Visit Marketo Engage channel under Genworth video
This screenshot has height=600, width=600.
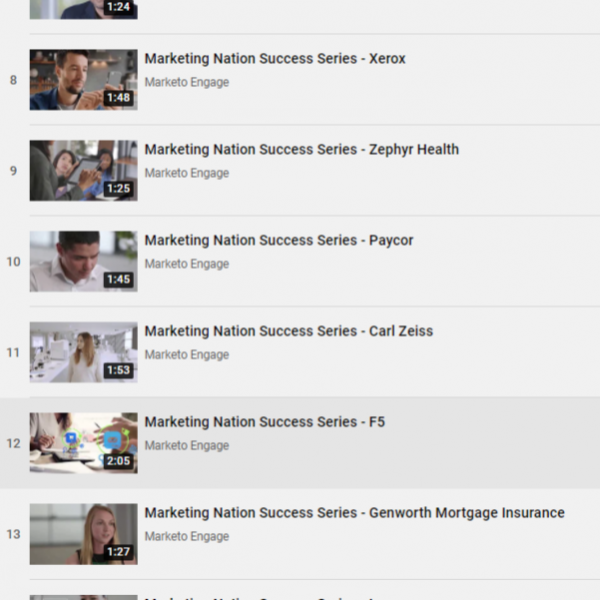(x=187, y=536)
